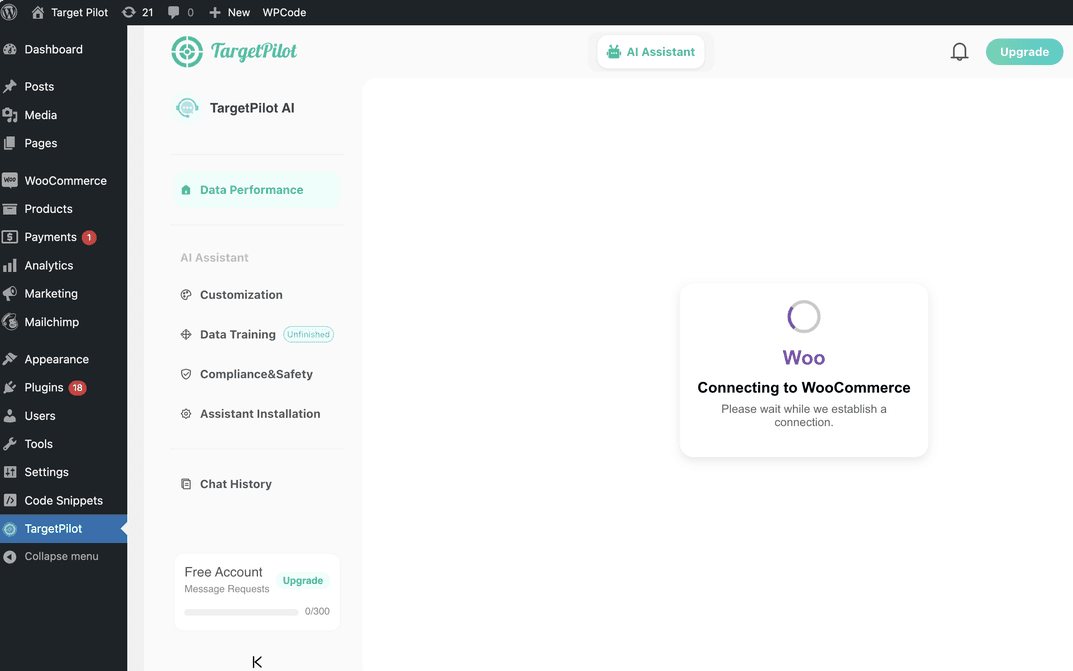Open the comments bubble icon

[173, 12]
